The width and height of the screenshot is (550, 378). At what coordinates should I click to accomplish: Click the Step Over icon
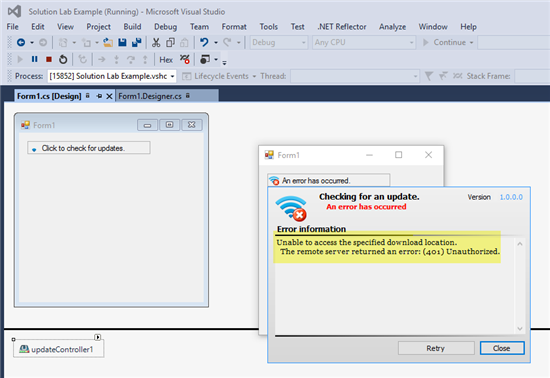click(131, 60)
